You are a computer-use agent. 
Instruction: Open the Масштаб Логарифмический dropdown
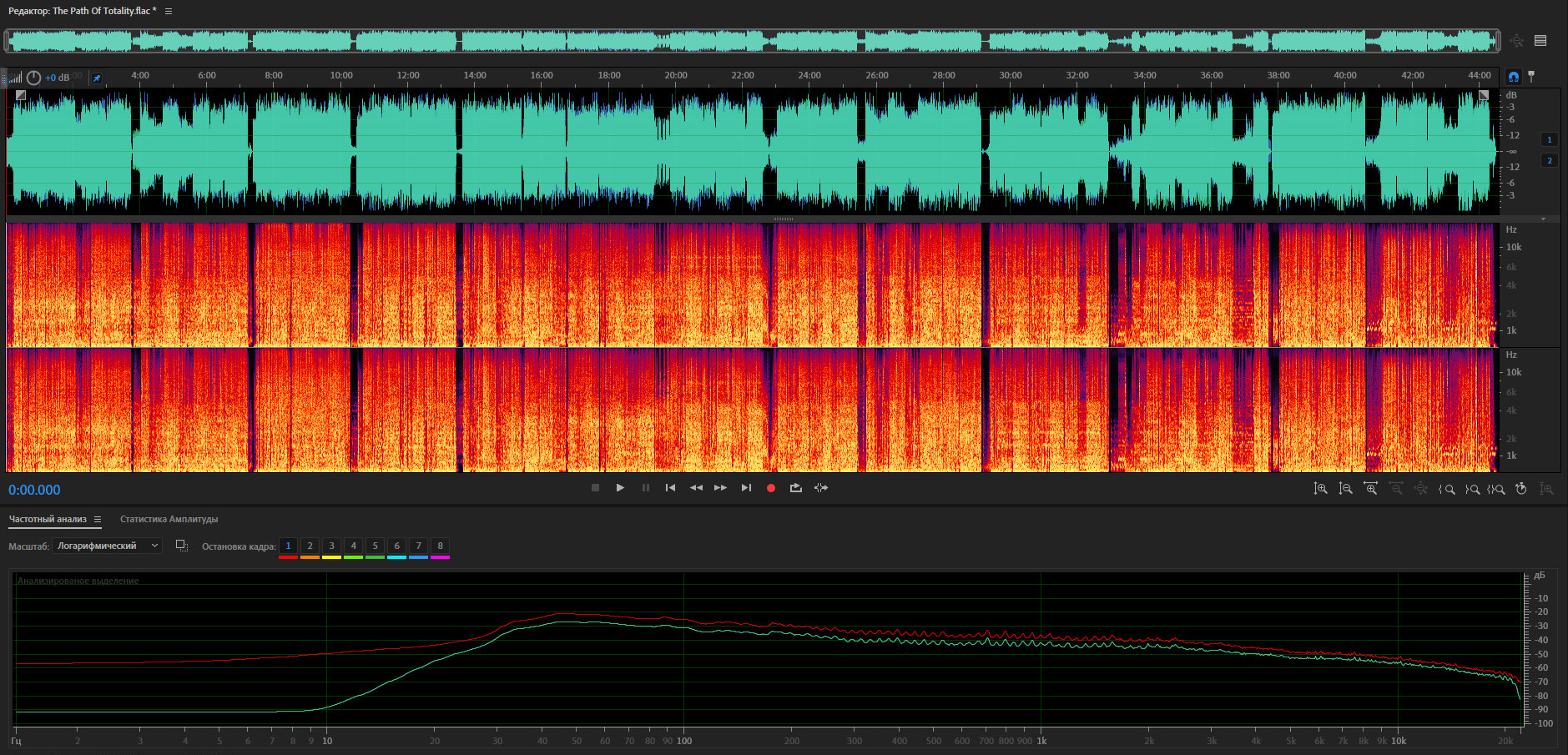pos(107,546)
